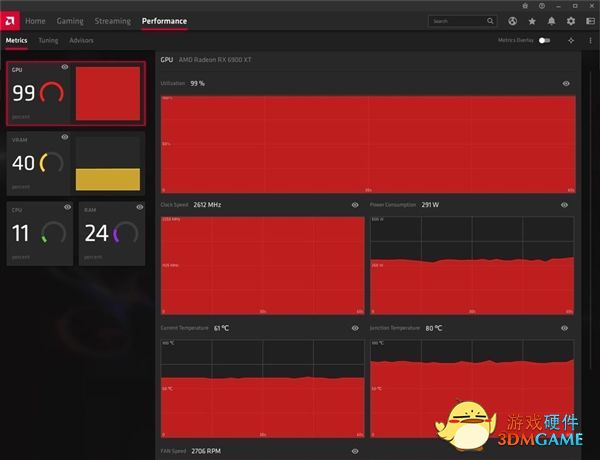
Task: Click the favorites star icon
Action: 533,21
